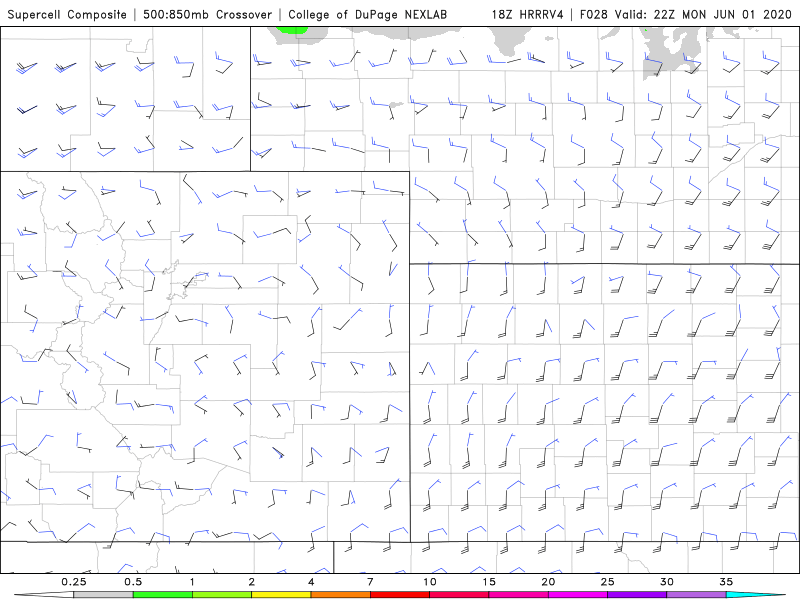Viewport: 800px width, 600px height.
Task: Click the '30' legend label
Action: (x=667, y=582)
